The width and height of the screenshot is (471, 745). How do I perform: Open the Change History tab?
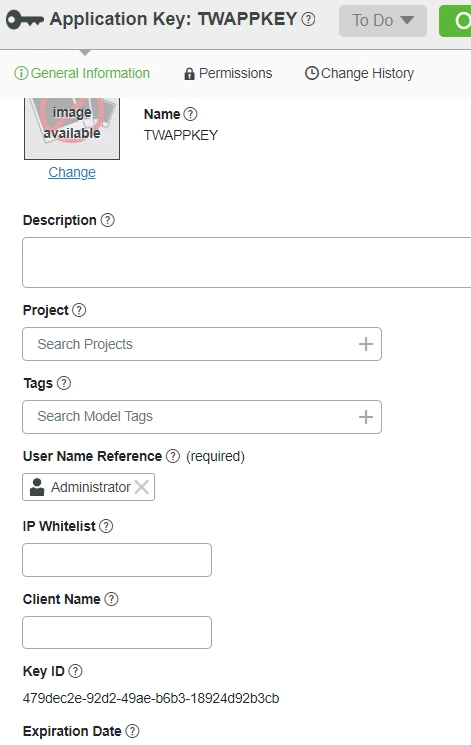tap(359, 74)
